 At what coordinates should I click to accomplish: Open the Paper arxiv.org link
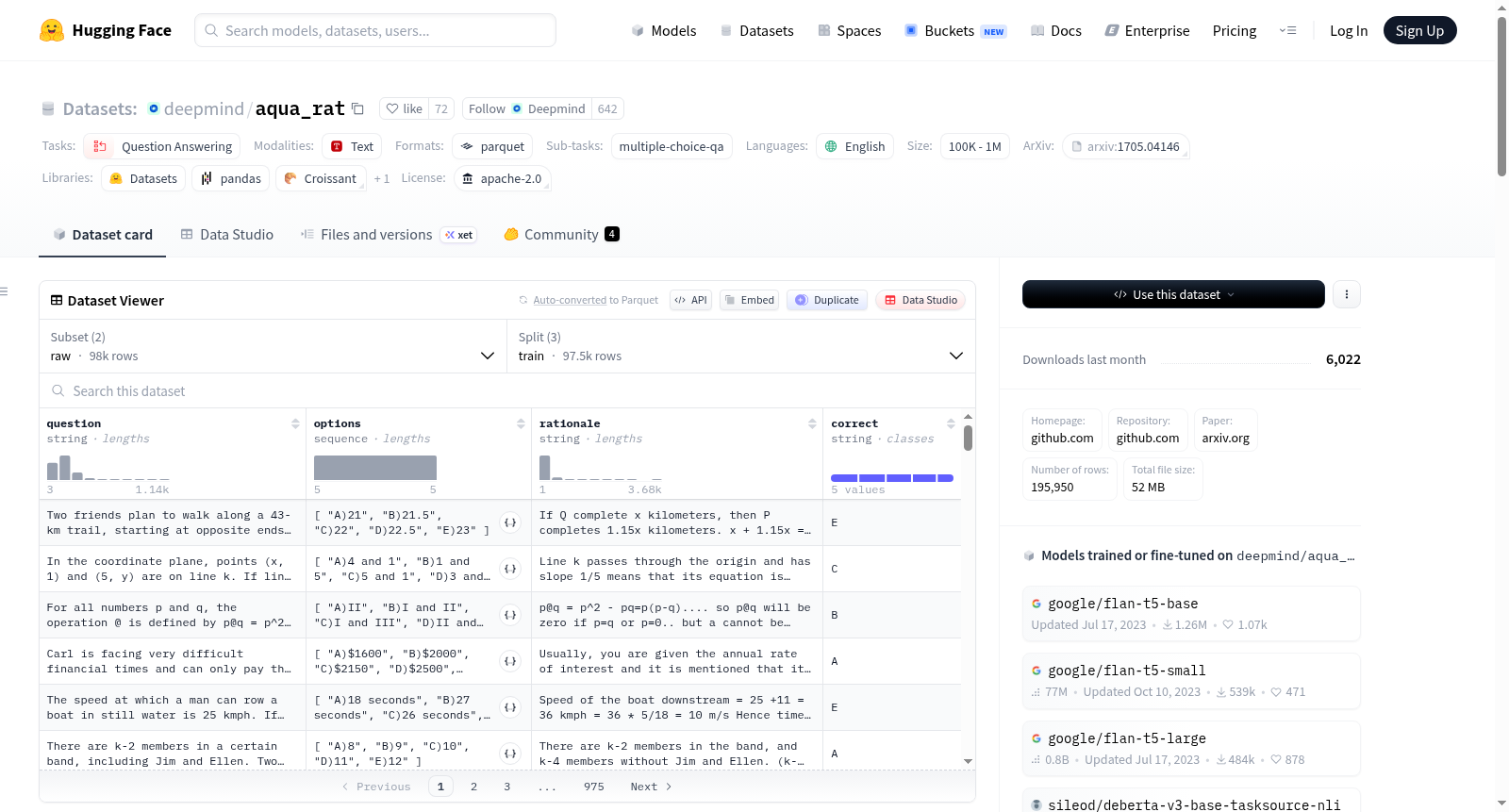click(x=1225, y=430)
